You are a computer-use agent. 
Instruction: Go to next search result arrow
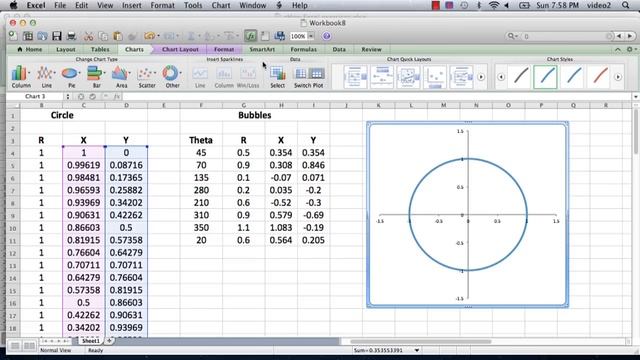click(x=629, y=36)
